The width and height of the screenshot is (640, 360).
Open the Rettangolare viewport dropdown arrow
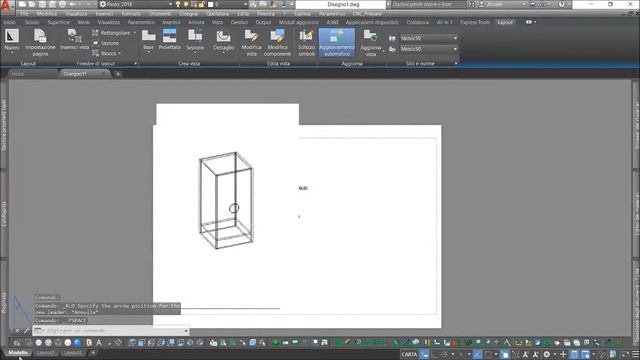(x=135, y=33)
